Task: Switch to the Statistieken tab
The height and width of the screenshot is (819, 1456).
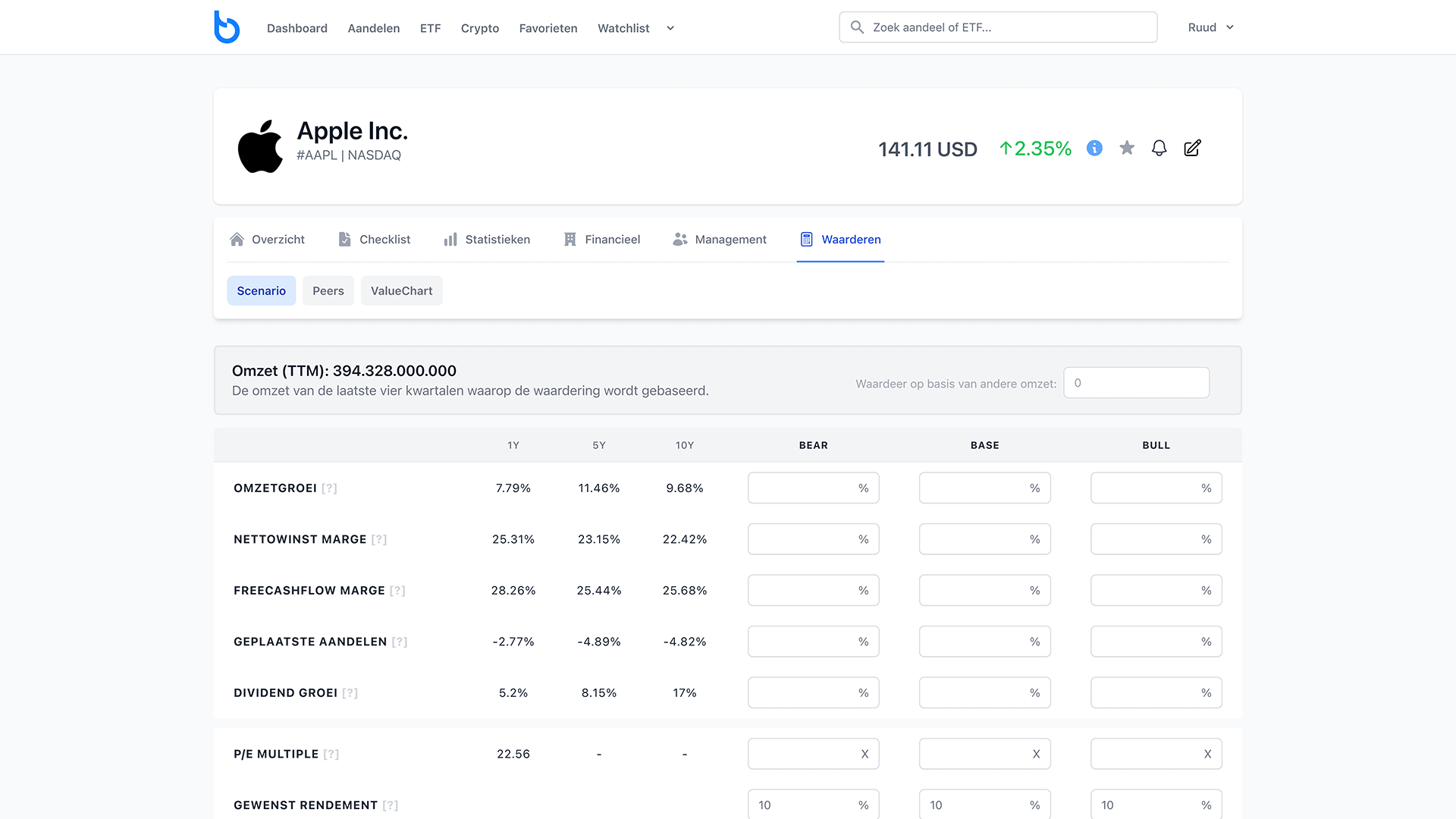Action: click(487, 240)
